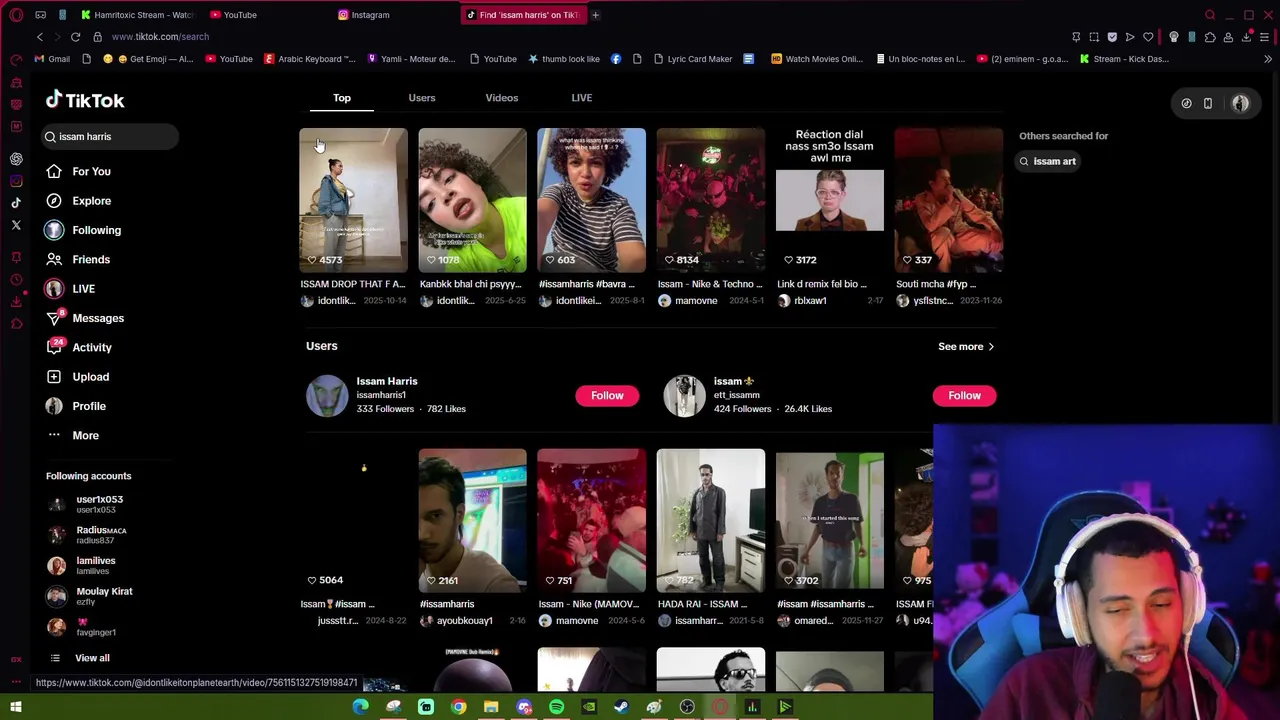Open the 'ISSAM DROP THAT F A...' video thumbnail

(353, 200)
